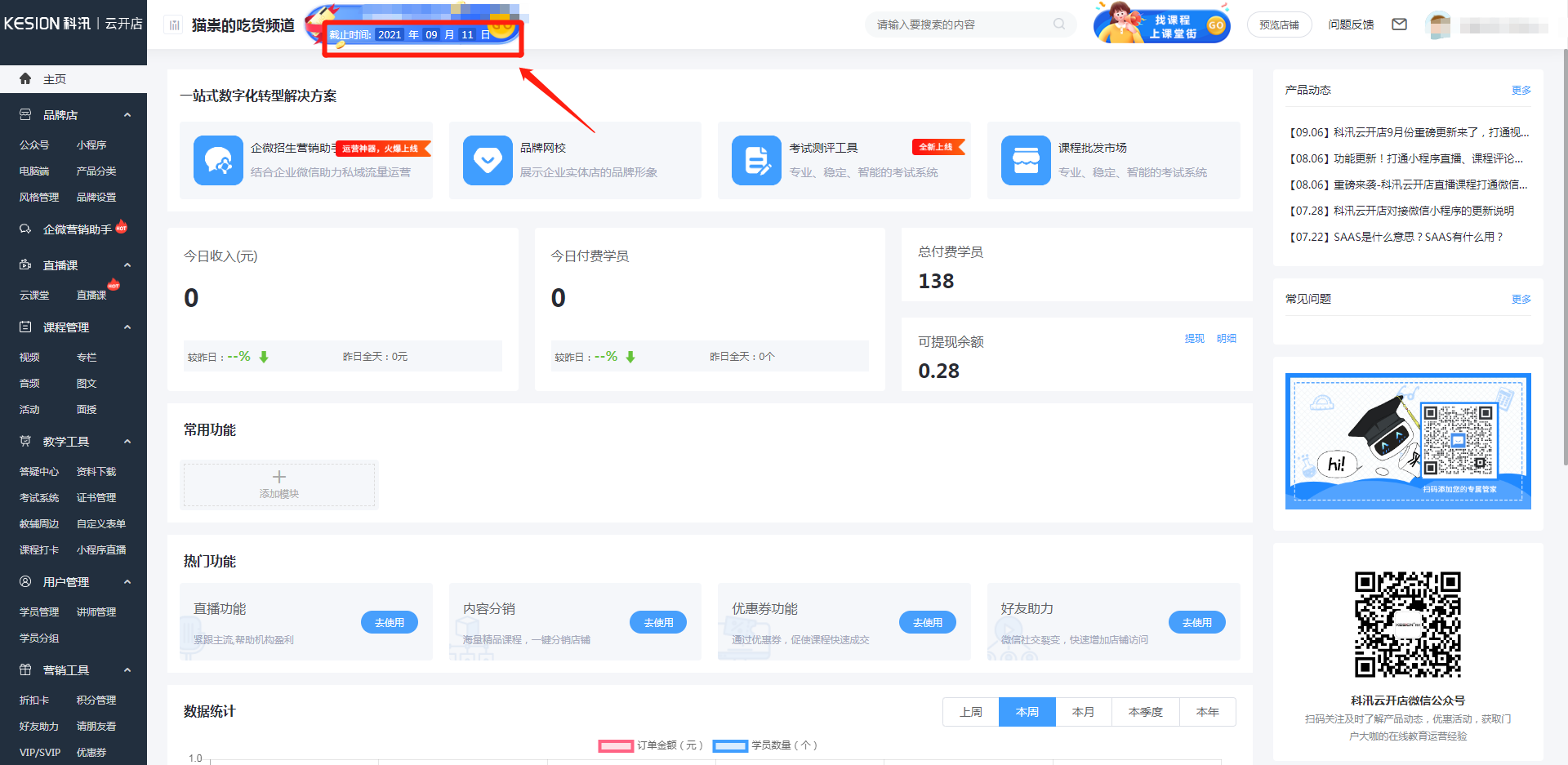Open 学员管理 in the sidebar
Viewport: 1568px width, 765px height.
(x=39, y=612)
